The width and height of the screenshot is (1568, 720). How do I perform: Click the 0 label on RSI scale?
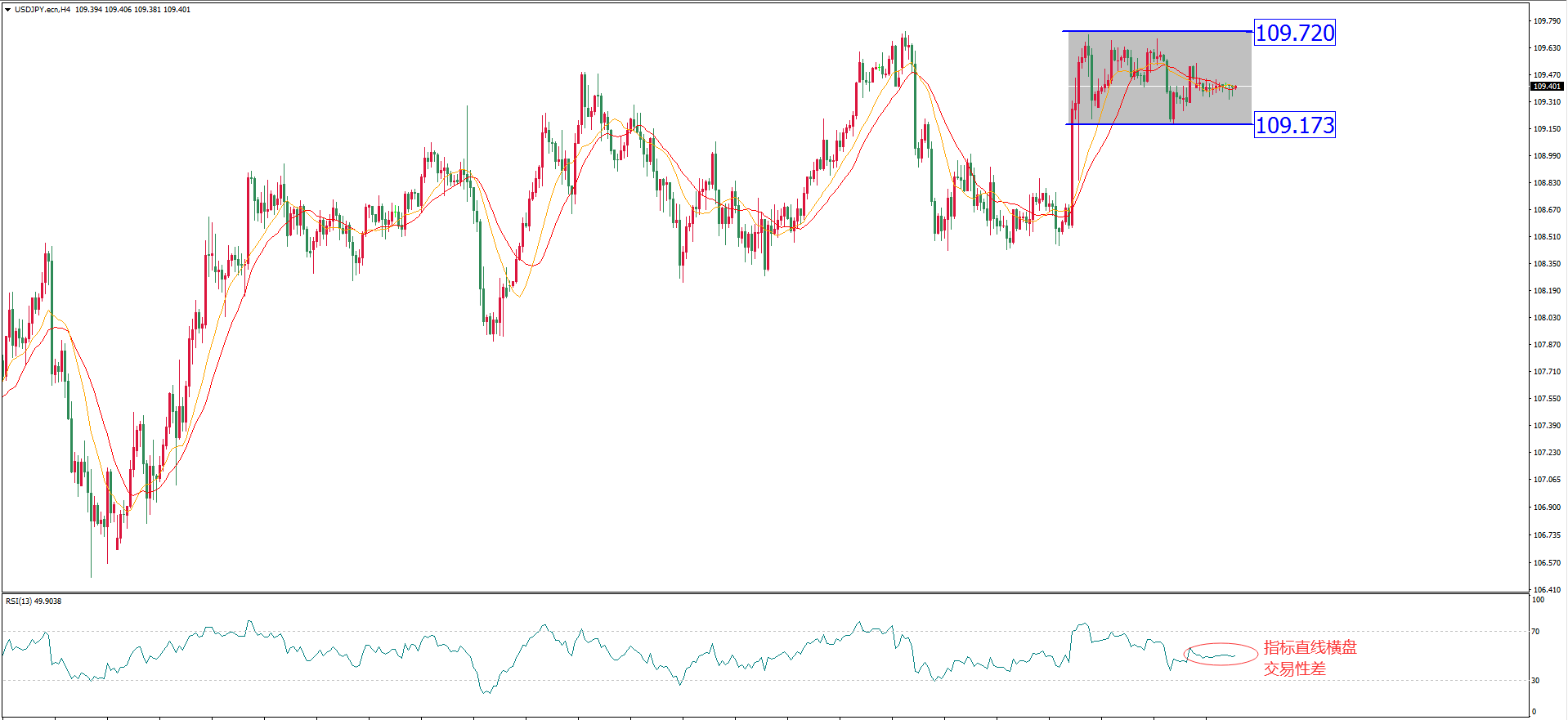click(x=1534, y=712)
